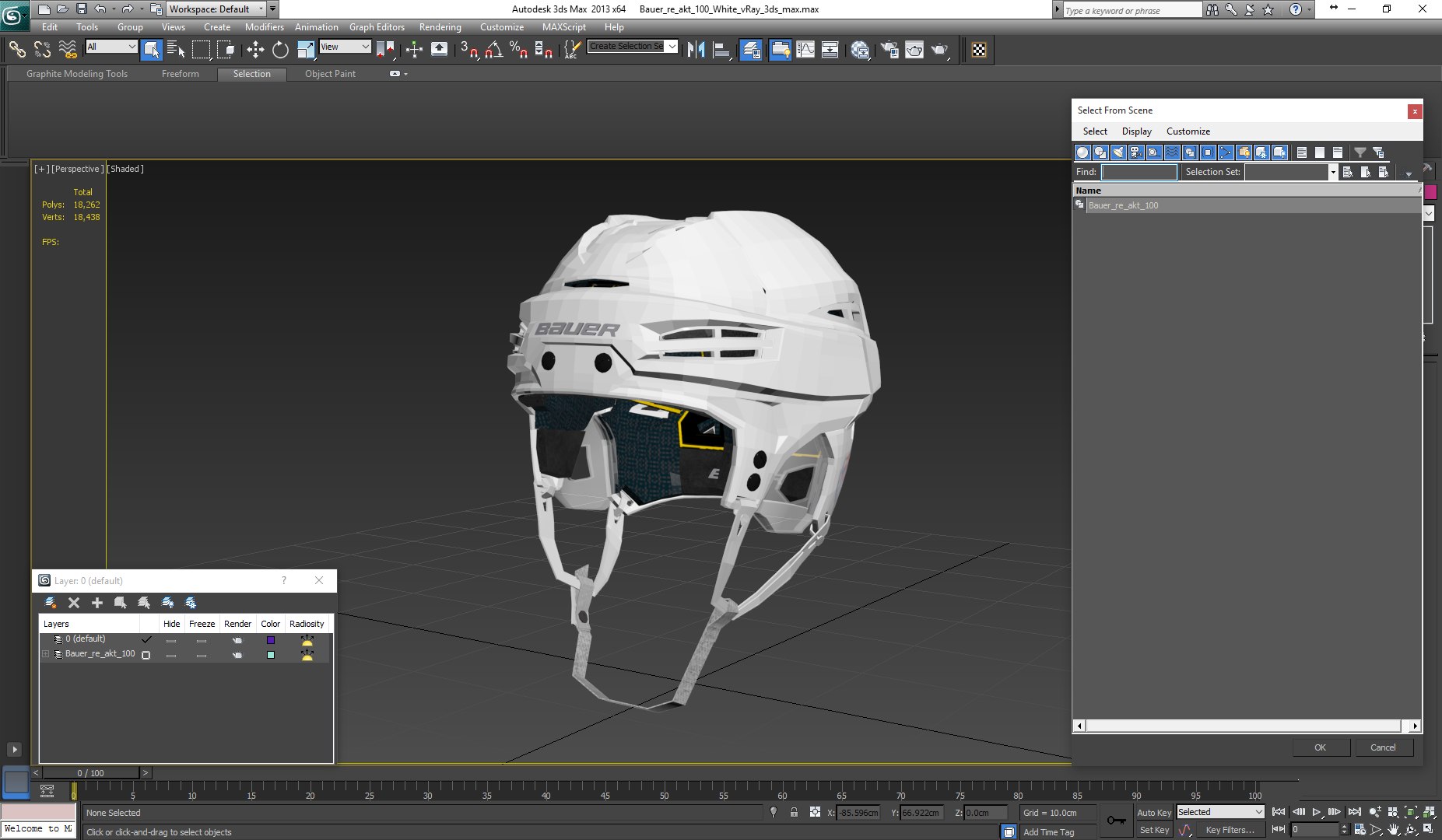Open Key Filters dialog

pyautogui.click(x=1230, y=830)
